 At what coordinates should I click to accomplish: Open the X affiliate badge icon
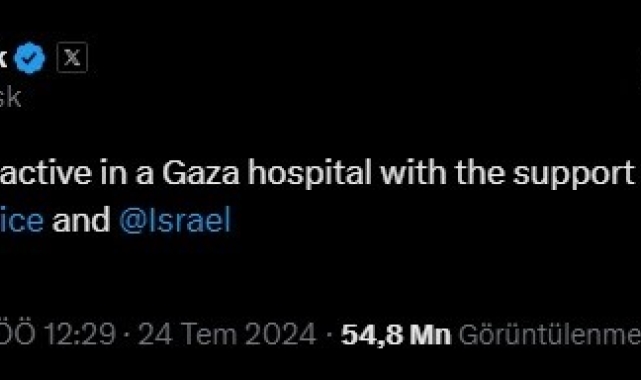coord(72,57)
